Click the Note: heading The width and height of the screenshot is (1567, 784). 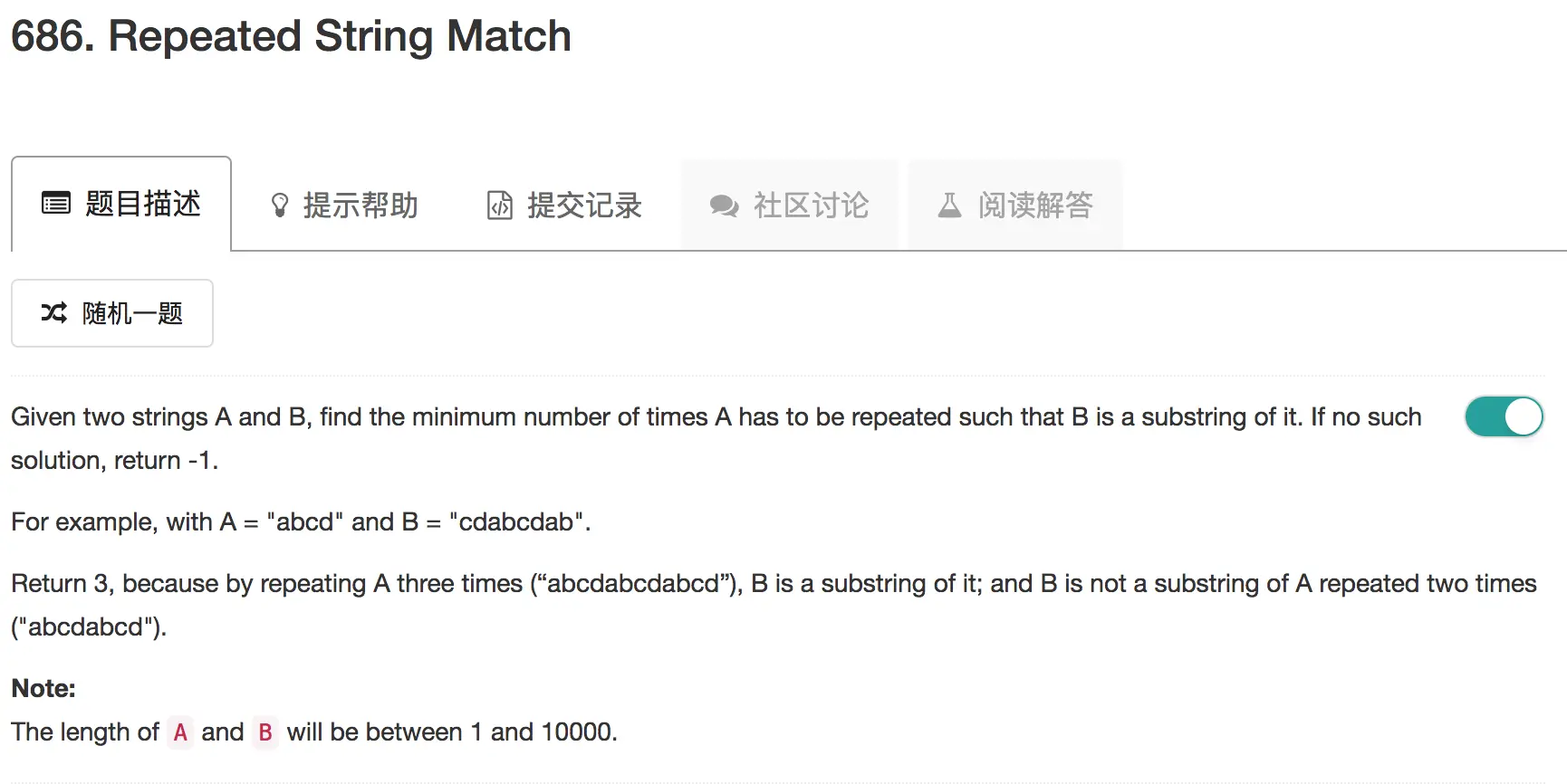pos(43,688)
